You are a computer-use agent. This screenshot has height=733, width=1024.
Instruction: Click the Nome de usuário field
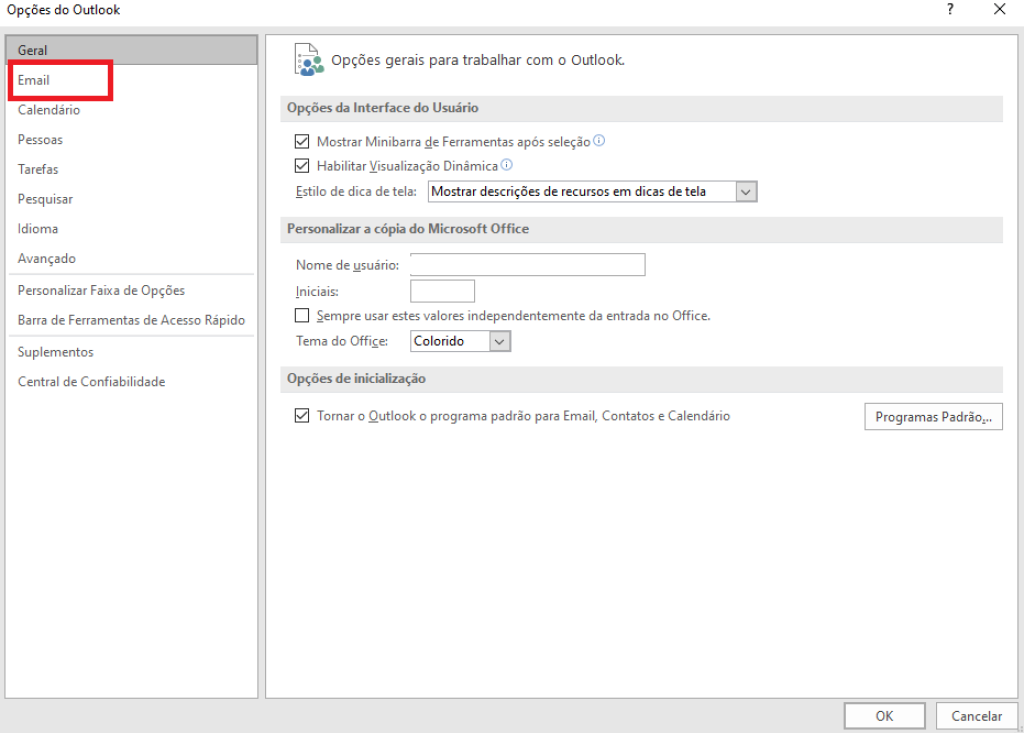pyautogui.click(x=528, y=265)
